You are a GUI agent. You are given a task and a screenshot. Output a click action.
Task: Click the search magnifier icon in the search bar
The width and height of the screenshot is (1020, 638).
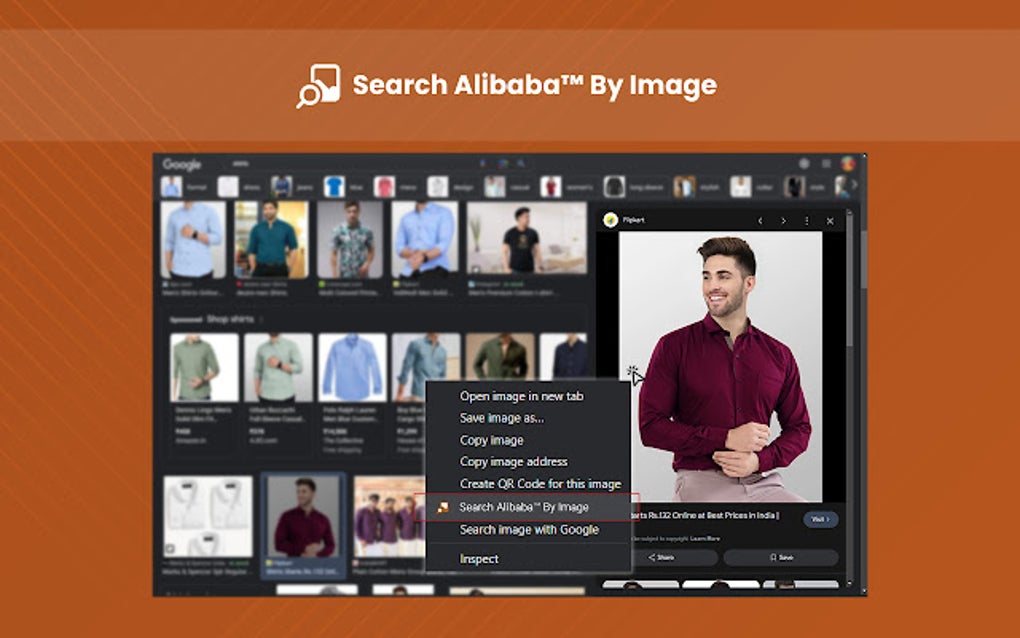pyautogui.click(x=519, y=162)
